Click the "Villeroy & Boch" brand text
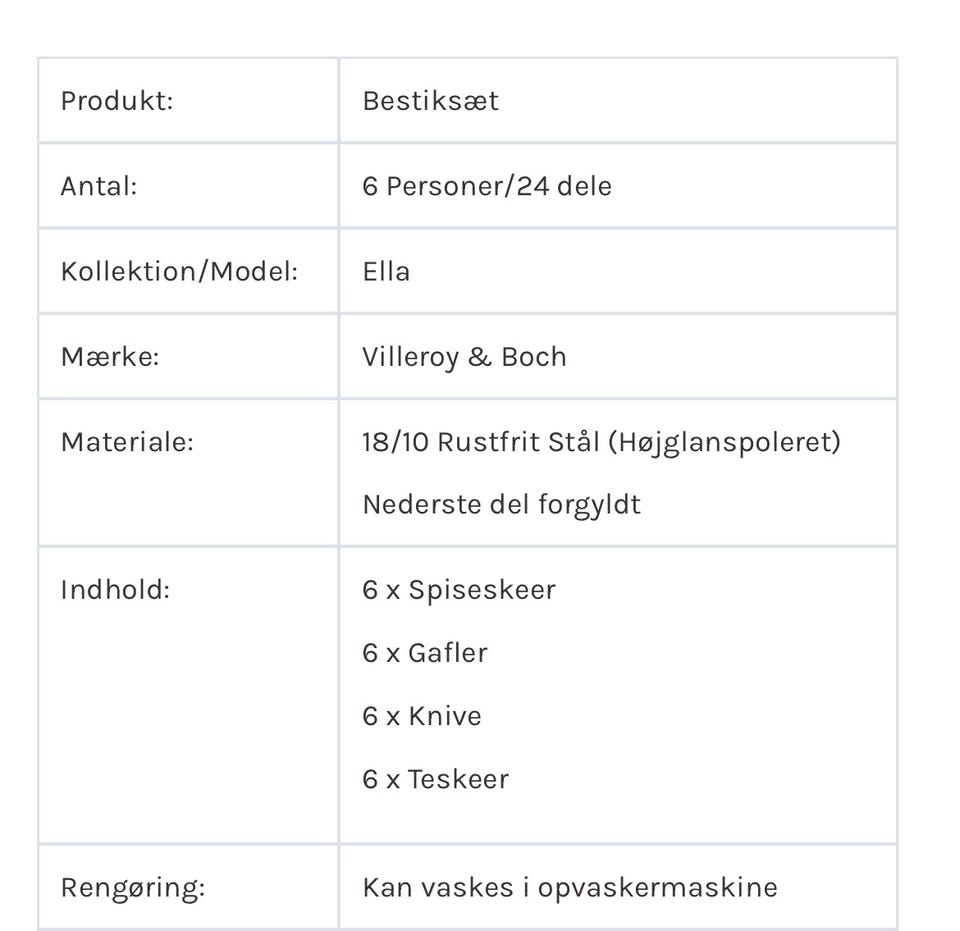The width and height of the screenshot is (960, 931). coord(464,357)
